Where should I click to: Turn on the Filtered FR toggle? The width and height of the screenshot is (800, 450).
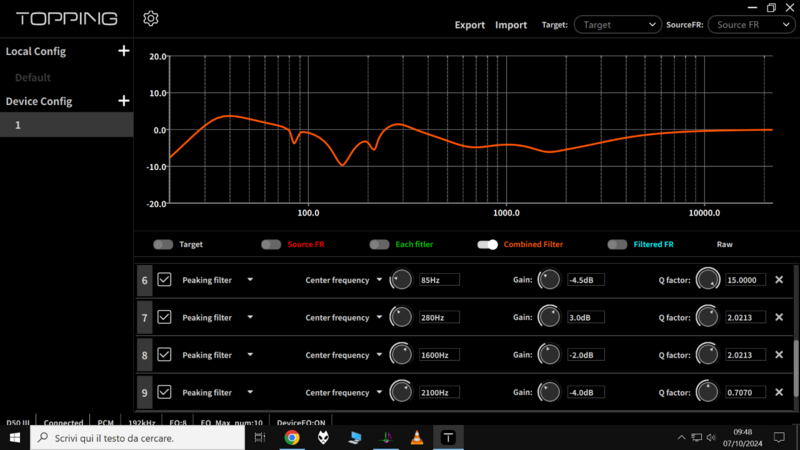point(617,245)
